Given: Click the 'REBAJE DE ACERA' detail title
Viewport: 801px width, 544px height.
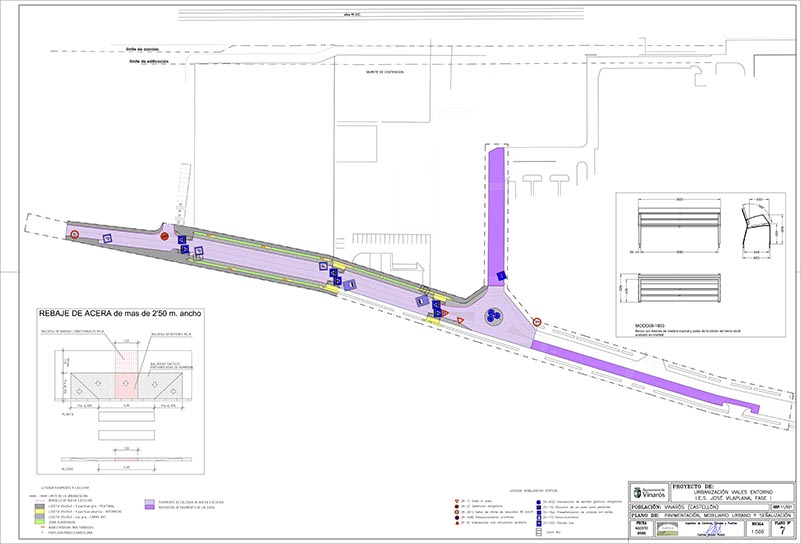Looking at the screenshot, I should (119, 314).
